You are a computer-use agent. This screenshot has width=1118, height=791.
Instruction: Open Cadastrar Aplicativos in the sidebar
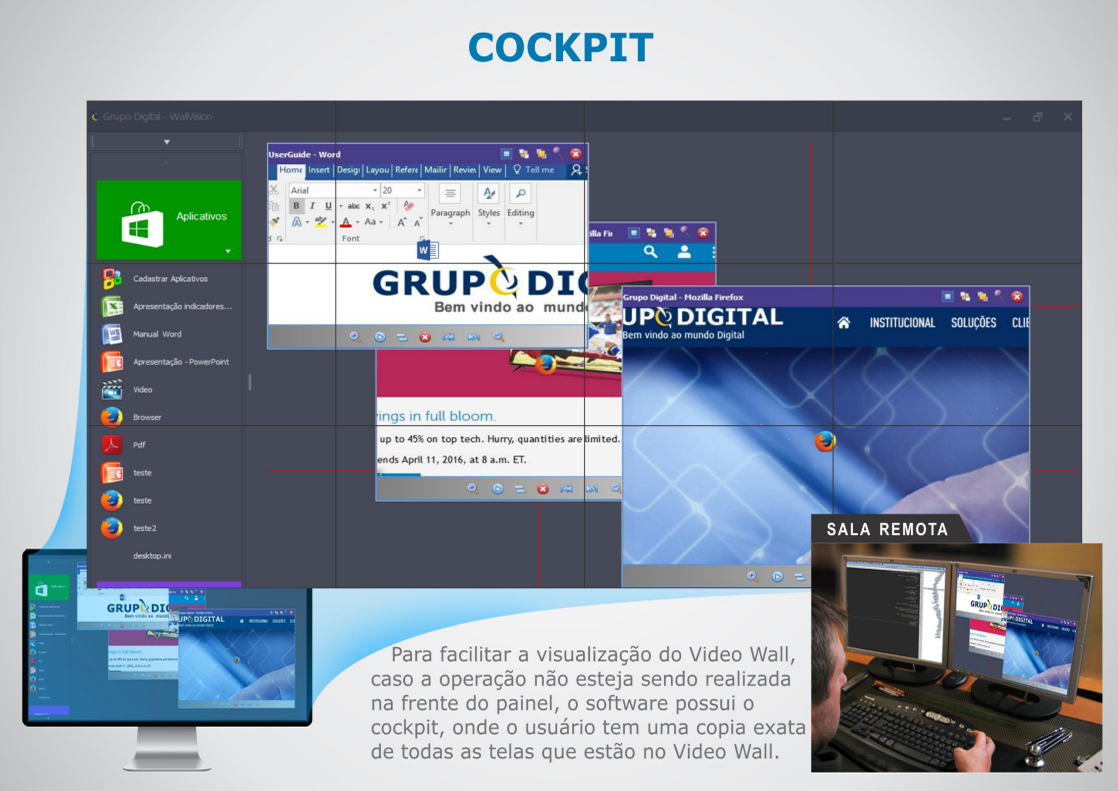[170, 279]
